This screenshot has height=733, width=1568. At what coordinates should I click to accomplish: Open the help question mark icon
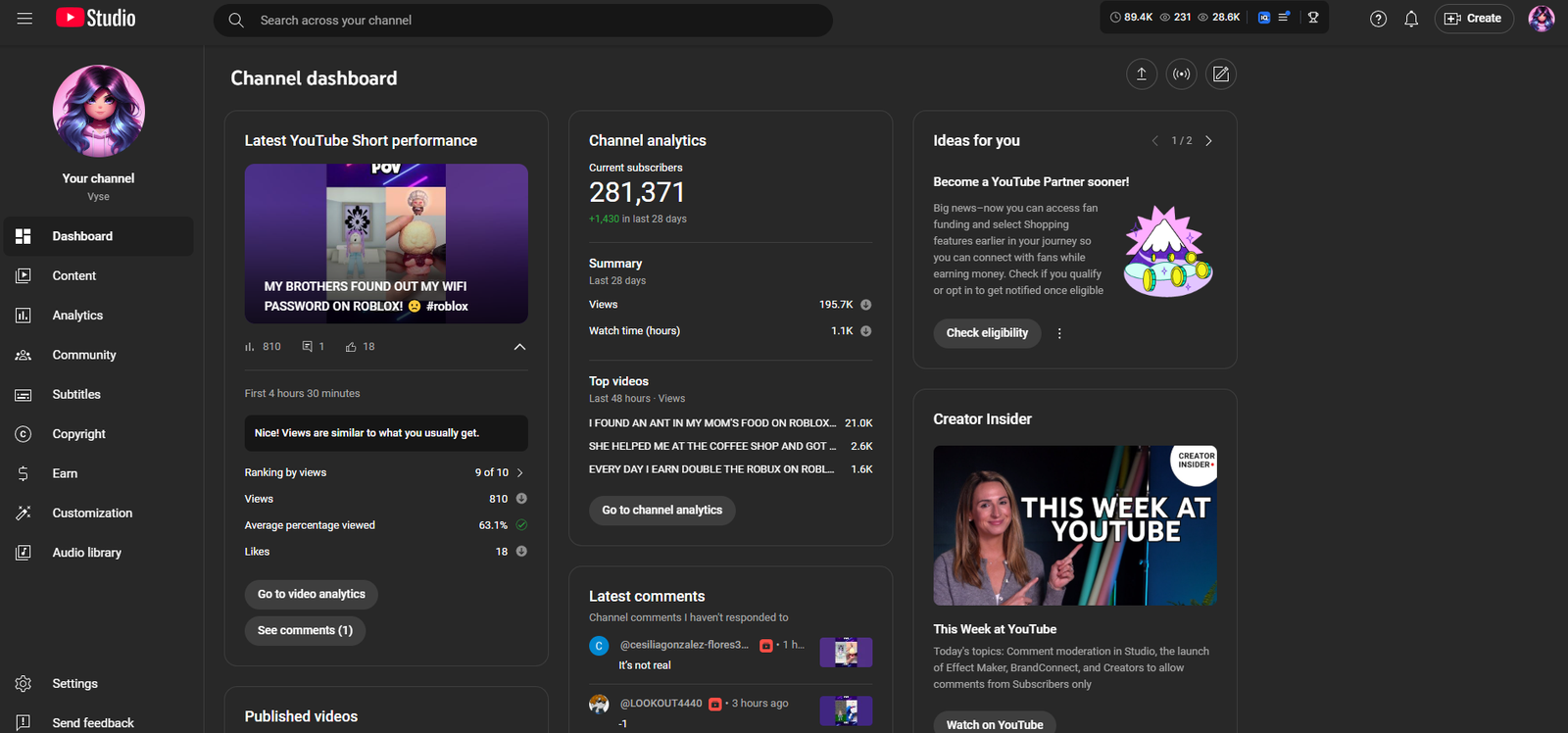click(x=1378, y=19)
